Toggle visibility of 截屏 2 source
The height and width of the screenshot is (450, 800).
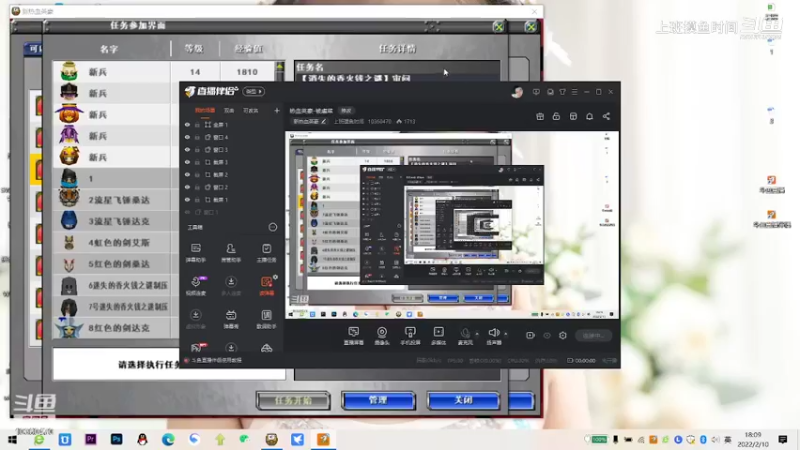187,174
